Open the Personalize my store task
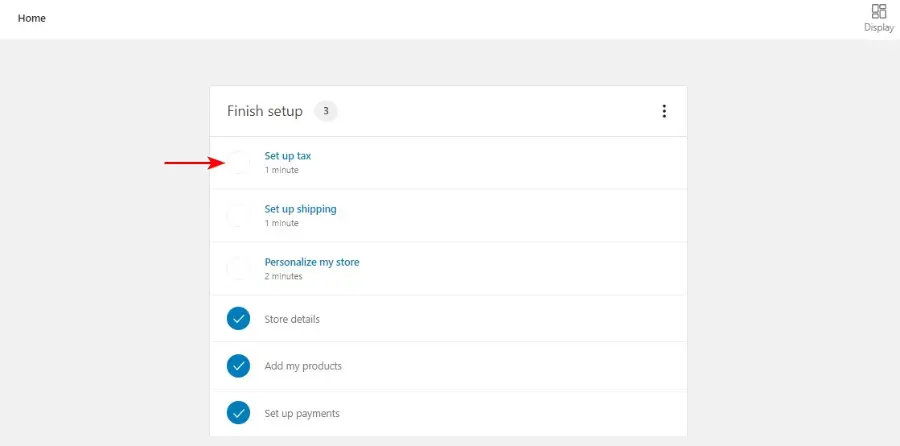Viewport: 900px width, 446px height. [312, 262]
